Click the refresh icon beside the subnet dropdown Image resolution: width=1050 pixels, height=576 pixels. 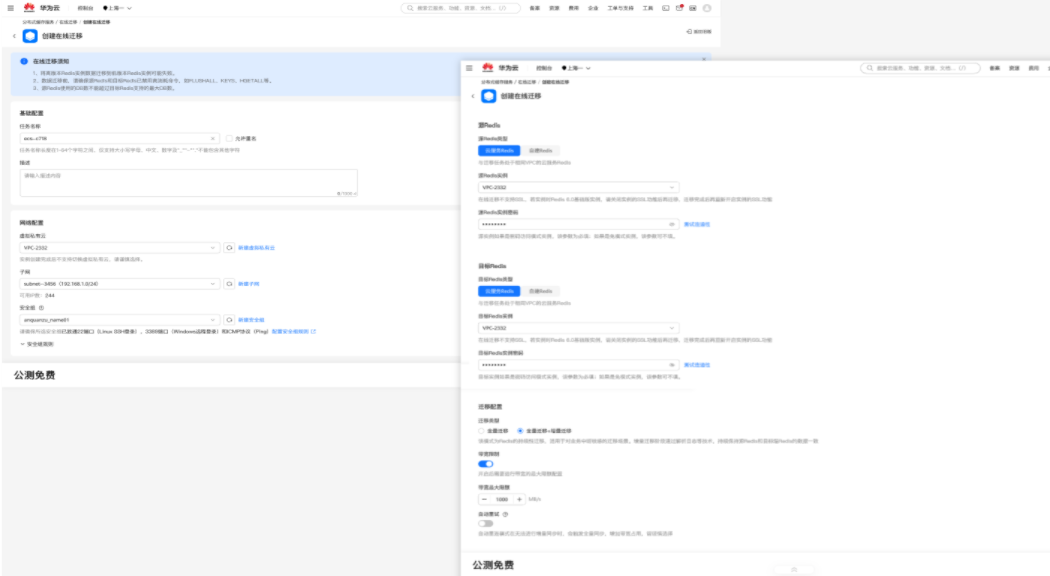coord(229,284)
